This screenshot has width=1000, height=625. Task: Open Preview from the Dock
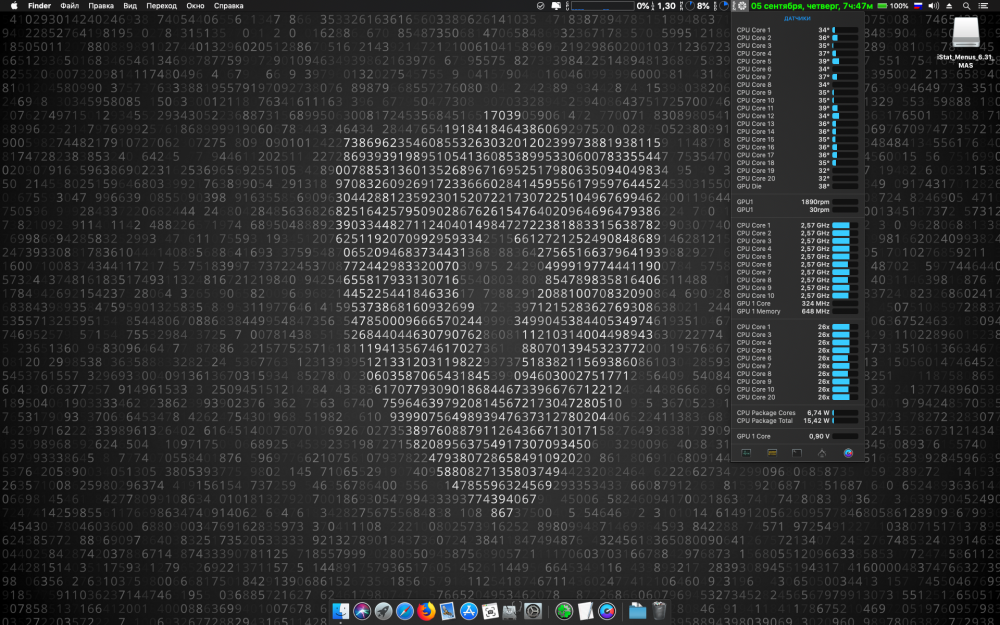click(x=447, y=611)
